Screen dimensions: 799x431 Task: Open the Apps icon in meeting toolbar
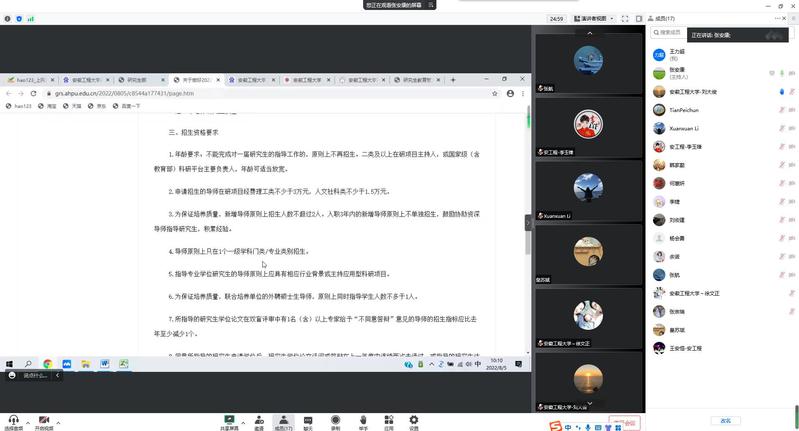click(389, 421)
